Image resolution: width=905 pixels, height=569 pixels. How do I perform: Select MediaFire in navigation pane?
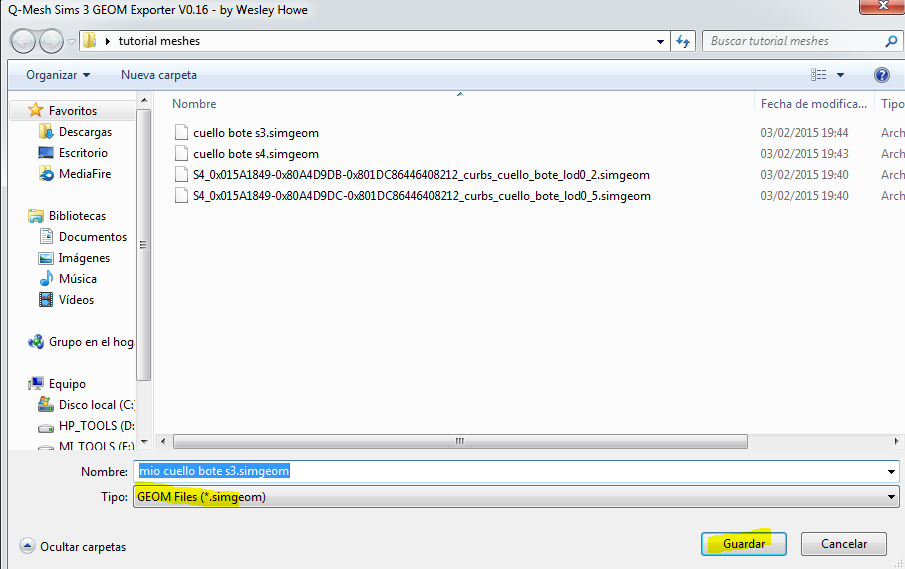point(84,174)
